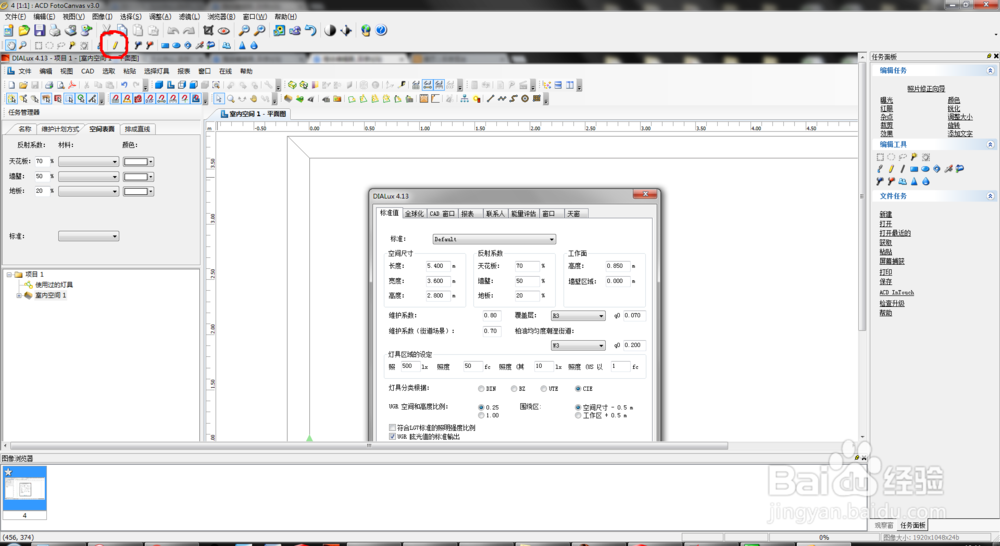This screenshot has height=546, width=1000.
Task: Select the 0.25 UGR ratio radio button
Action: 481,407
